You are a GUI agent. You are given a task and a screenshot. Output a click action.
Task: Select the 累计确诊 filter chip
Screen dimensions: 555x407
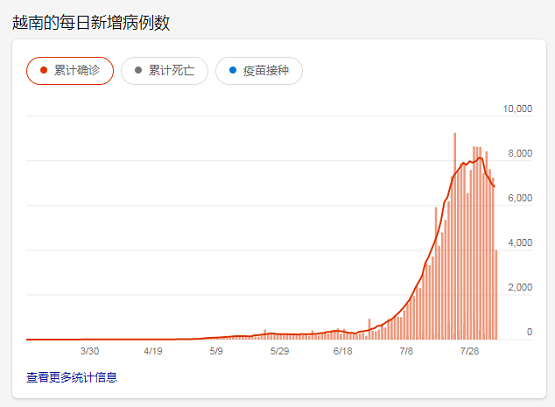[70, 71]
